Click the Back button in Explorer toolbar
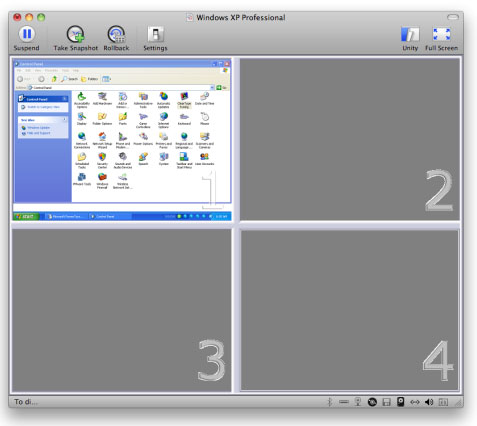 pos(23,79)
